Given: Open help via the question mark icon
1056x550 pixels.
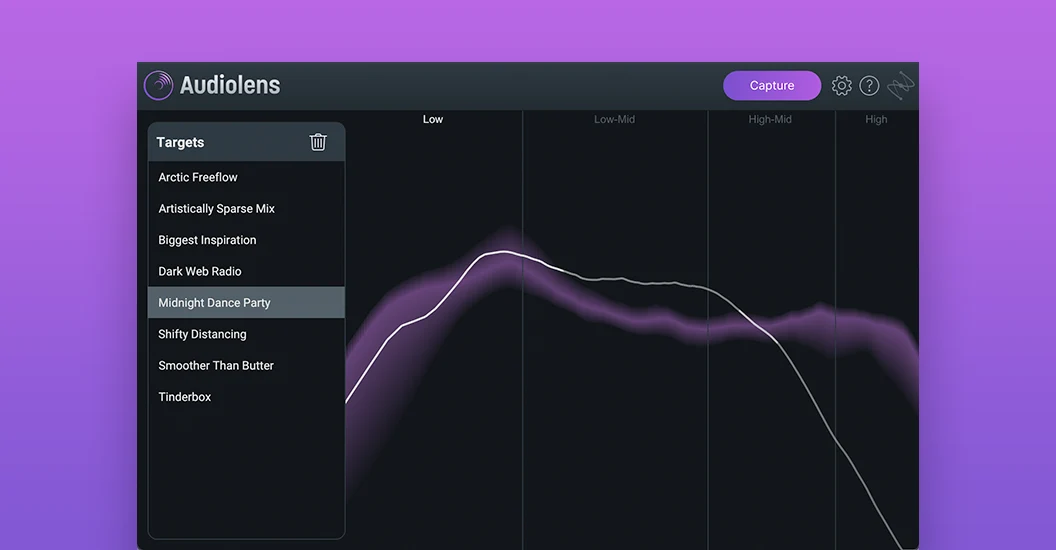Looking at the screenshot, I should [x=869, y=85].
